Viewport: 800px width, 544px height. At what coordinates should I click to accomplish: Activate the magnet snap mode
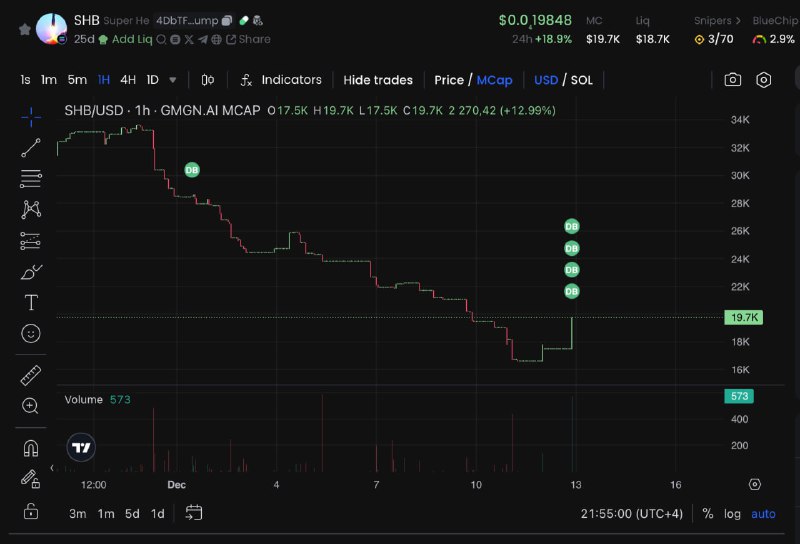coord(31,448)
